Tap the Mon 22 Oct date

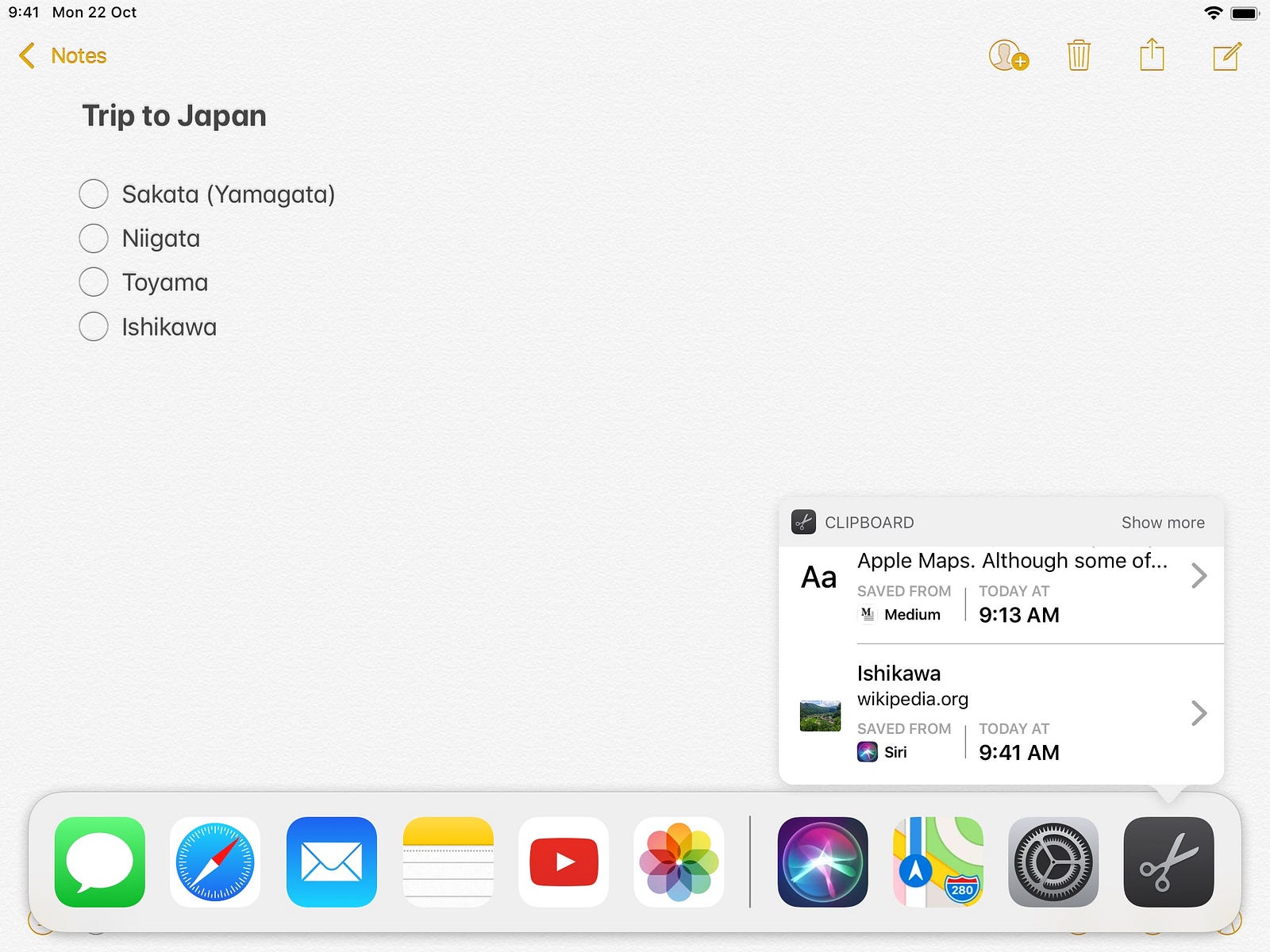[94, 13]
